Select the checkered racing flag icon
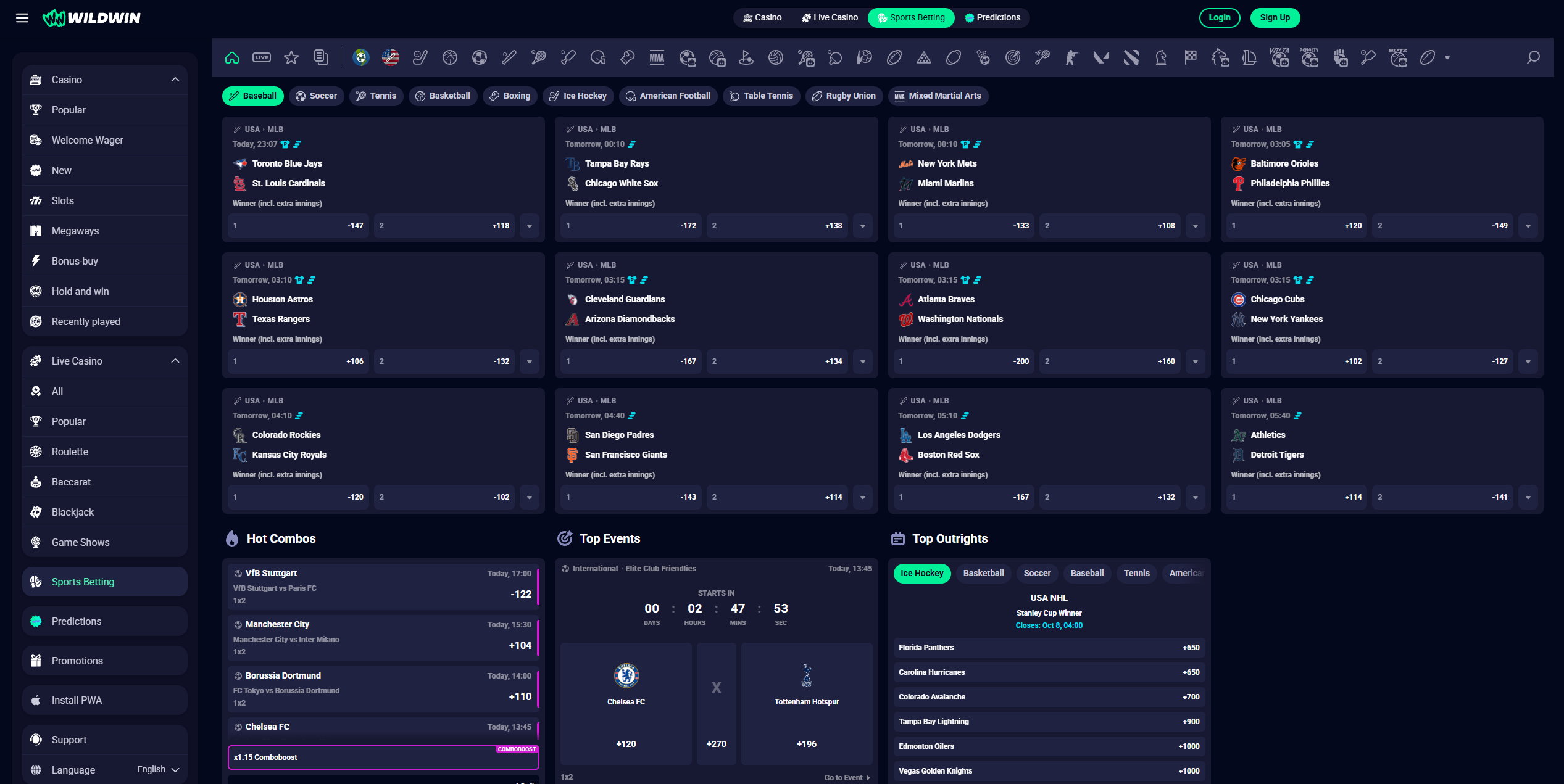Screen dimensions: 1564x784 [x=1191, y=58]
